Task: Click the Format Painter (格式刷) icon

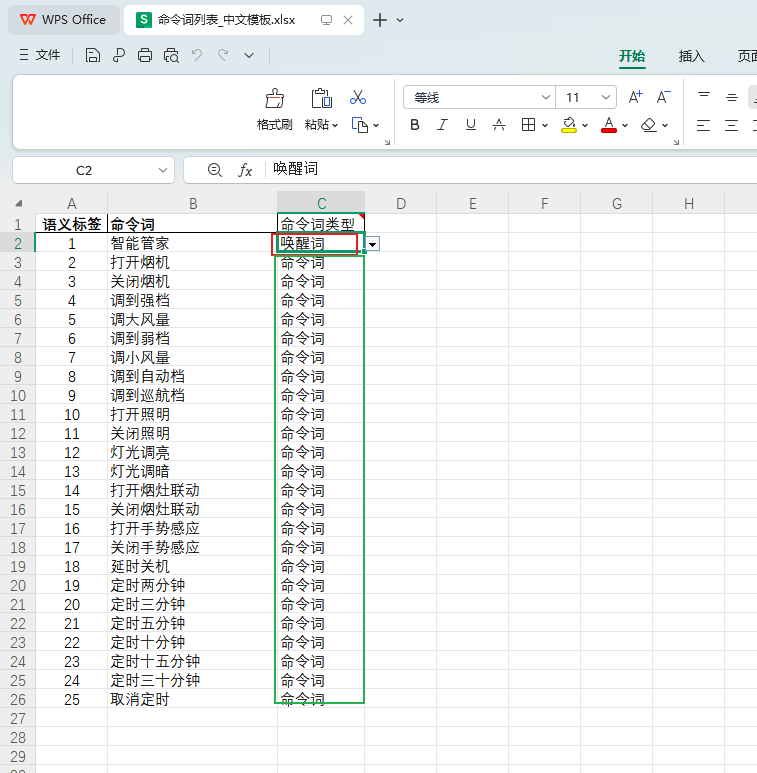Action: [274, 98]
